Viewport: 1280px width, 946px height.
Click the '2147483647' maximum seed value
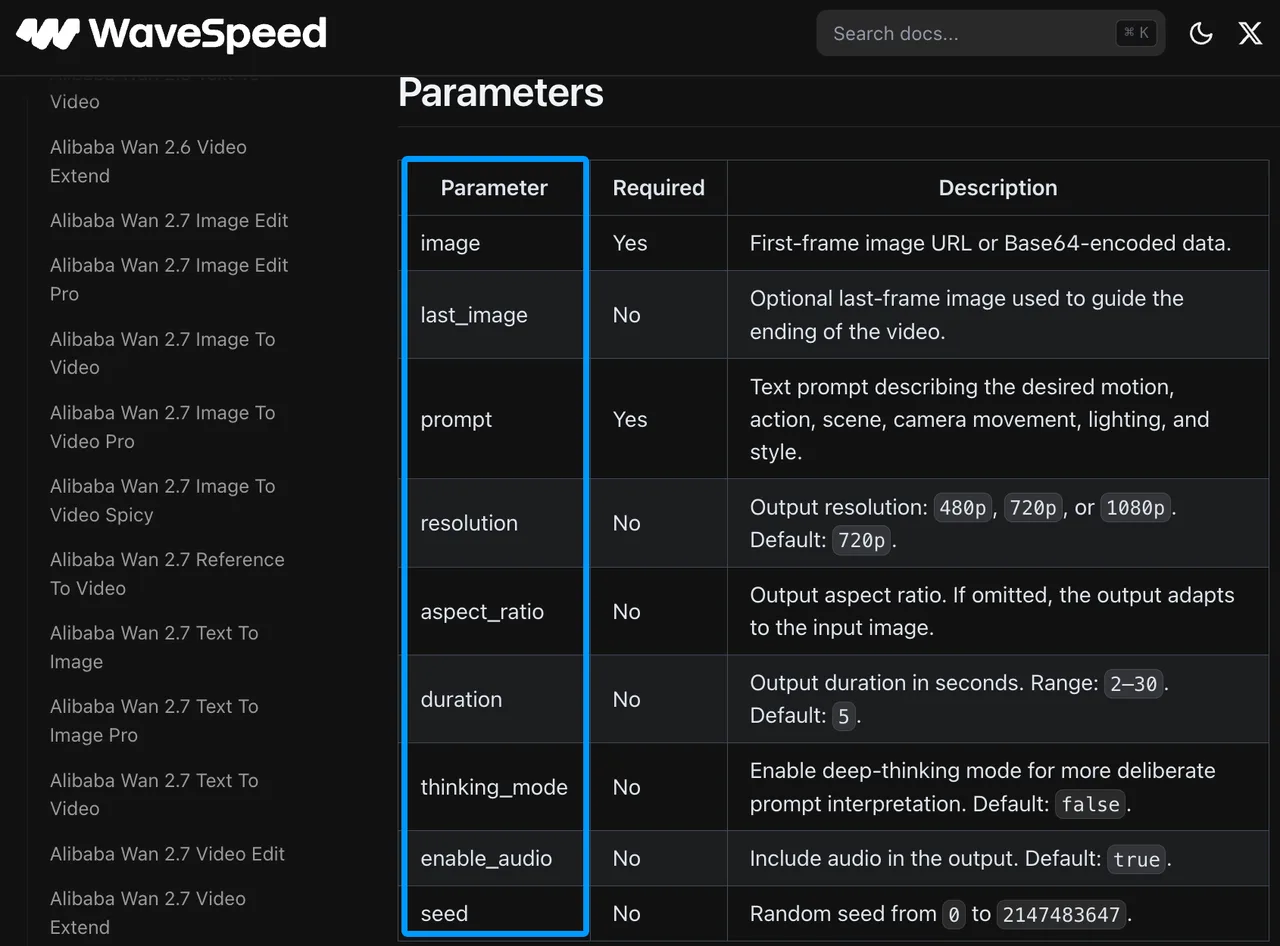coord(1062,914)
